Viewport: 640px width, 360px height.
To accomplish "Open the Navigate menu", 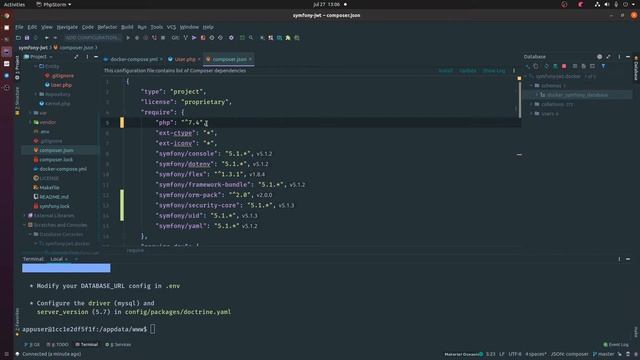I will point(67,27).
